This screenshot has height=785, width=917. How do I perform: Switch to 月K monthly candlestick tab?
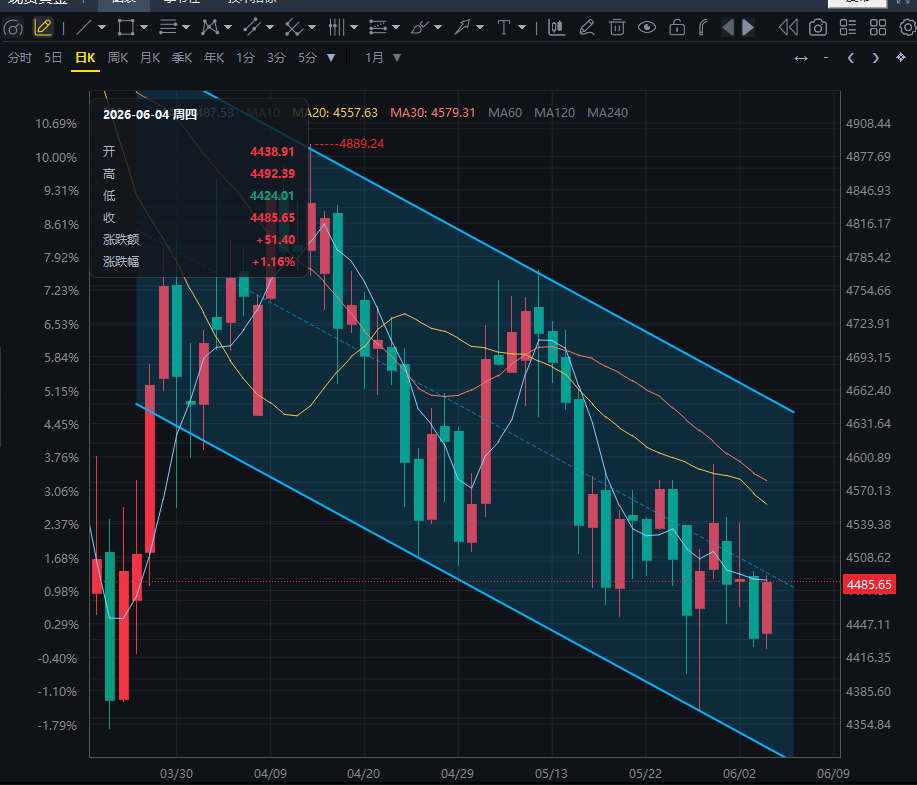[150, 58]
